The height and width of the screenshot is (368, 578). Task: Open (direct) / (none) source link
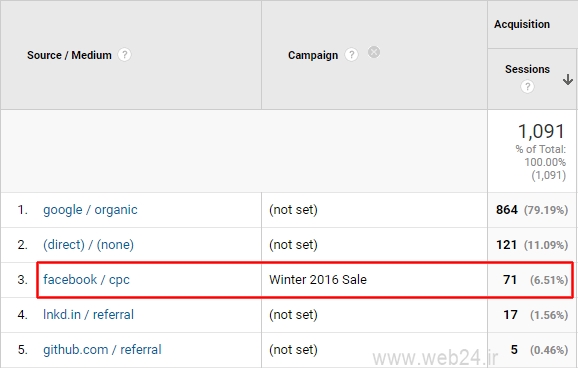coord(88,245)
